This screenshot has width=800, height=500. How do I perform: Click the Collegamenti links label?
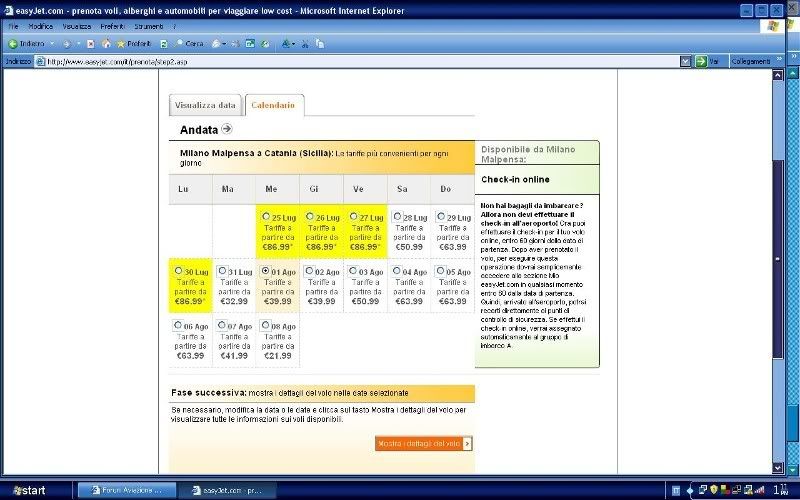751,62
